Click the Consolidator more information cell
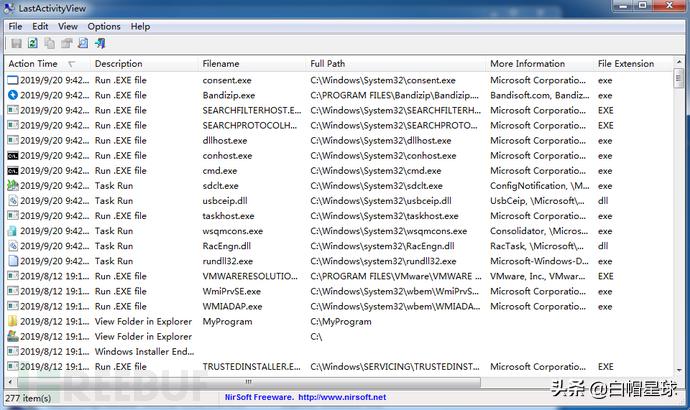This screenshot has height=410, width=690. click(539, 231)
